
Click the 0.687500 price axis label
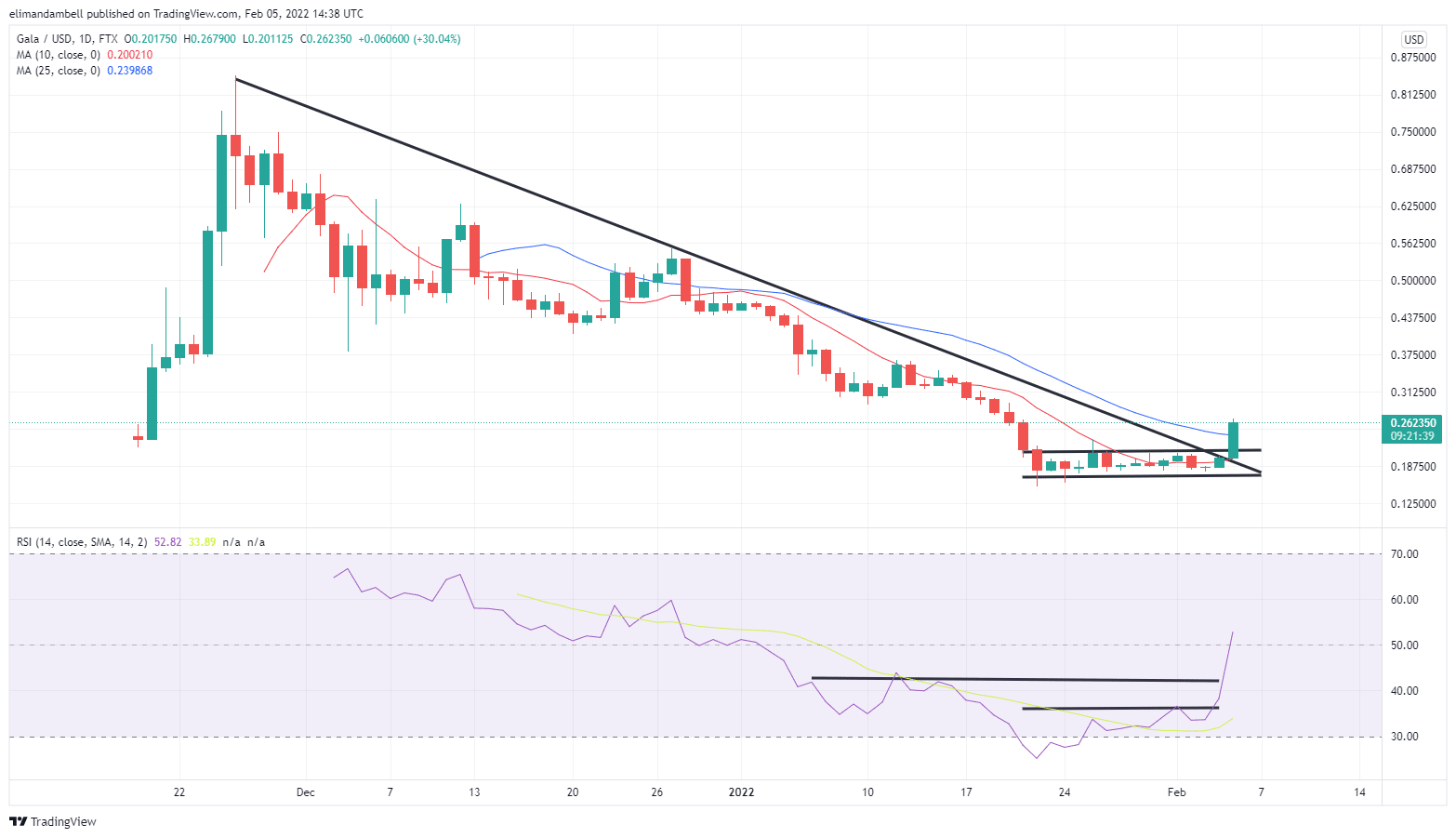click(1413, 169)
